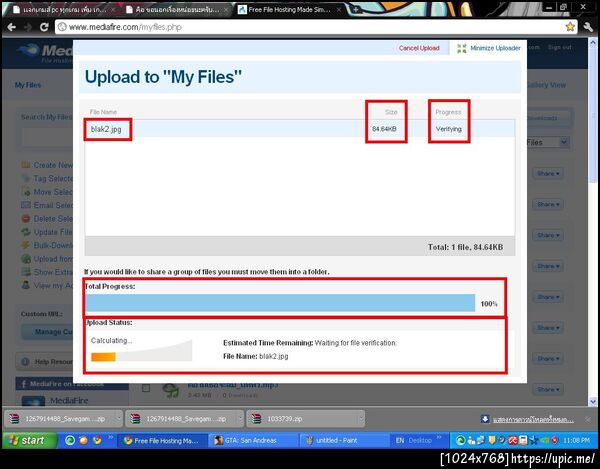Click the browser forward arrow
The image size is (600, 469).
(28, 27)
